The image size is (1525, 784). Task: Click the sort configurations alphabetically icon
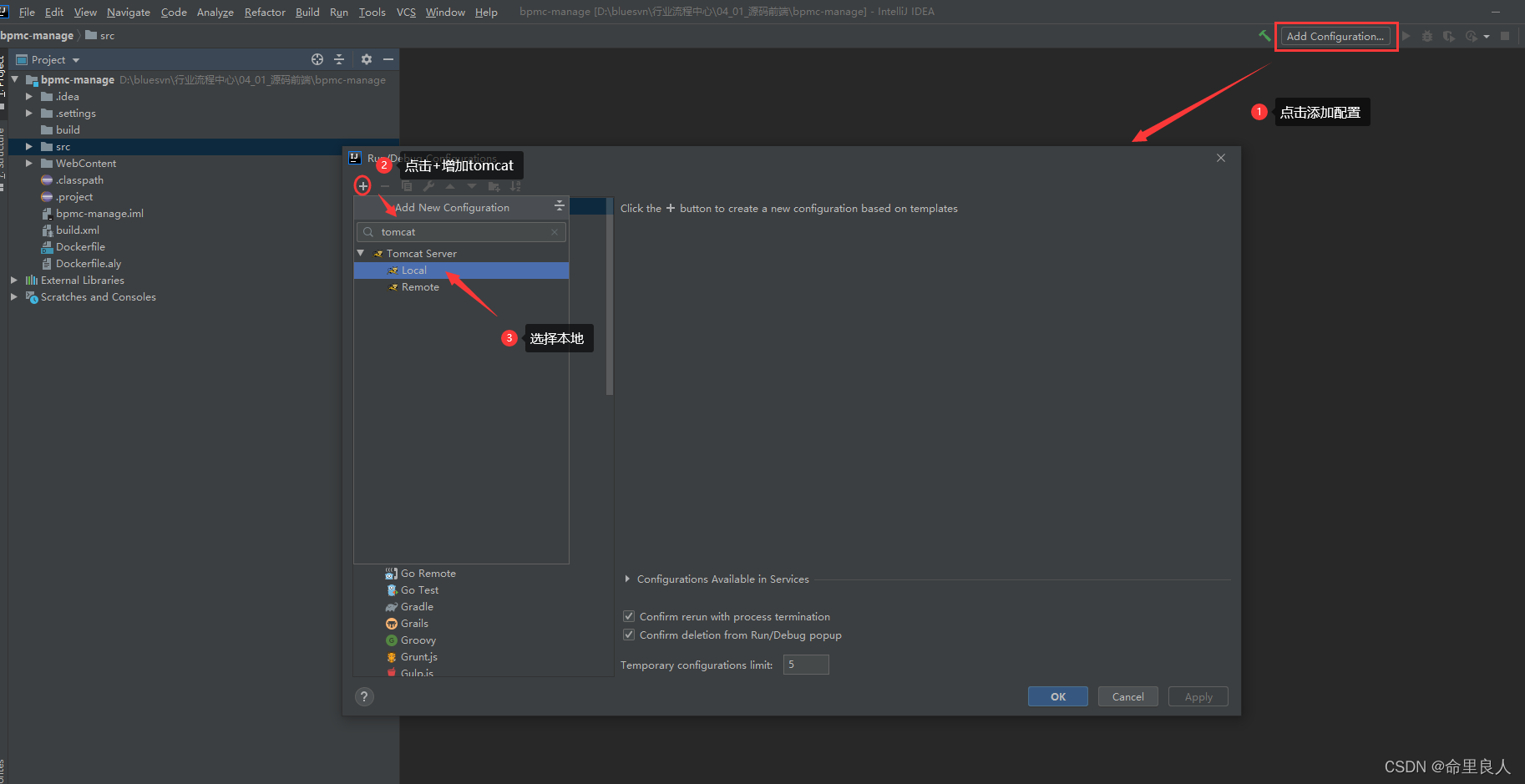(515, 186)
